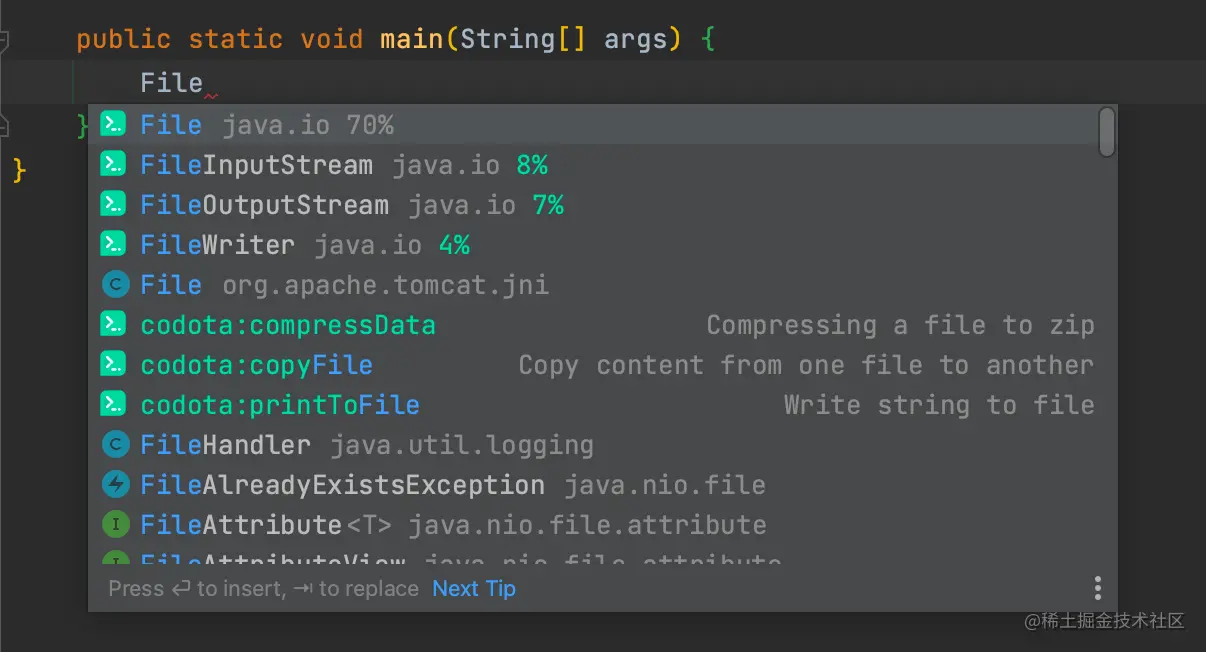Image resolution: width=1206 pixels, height=652 pixels.
Task: Click the typed File text in the editor
Action: point(171,83)
